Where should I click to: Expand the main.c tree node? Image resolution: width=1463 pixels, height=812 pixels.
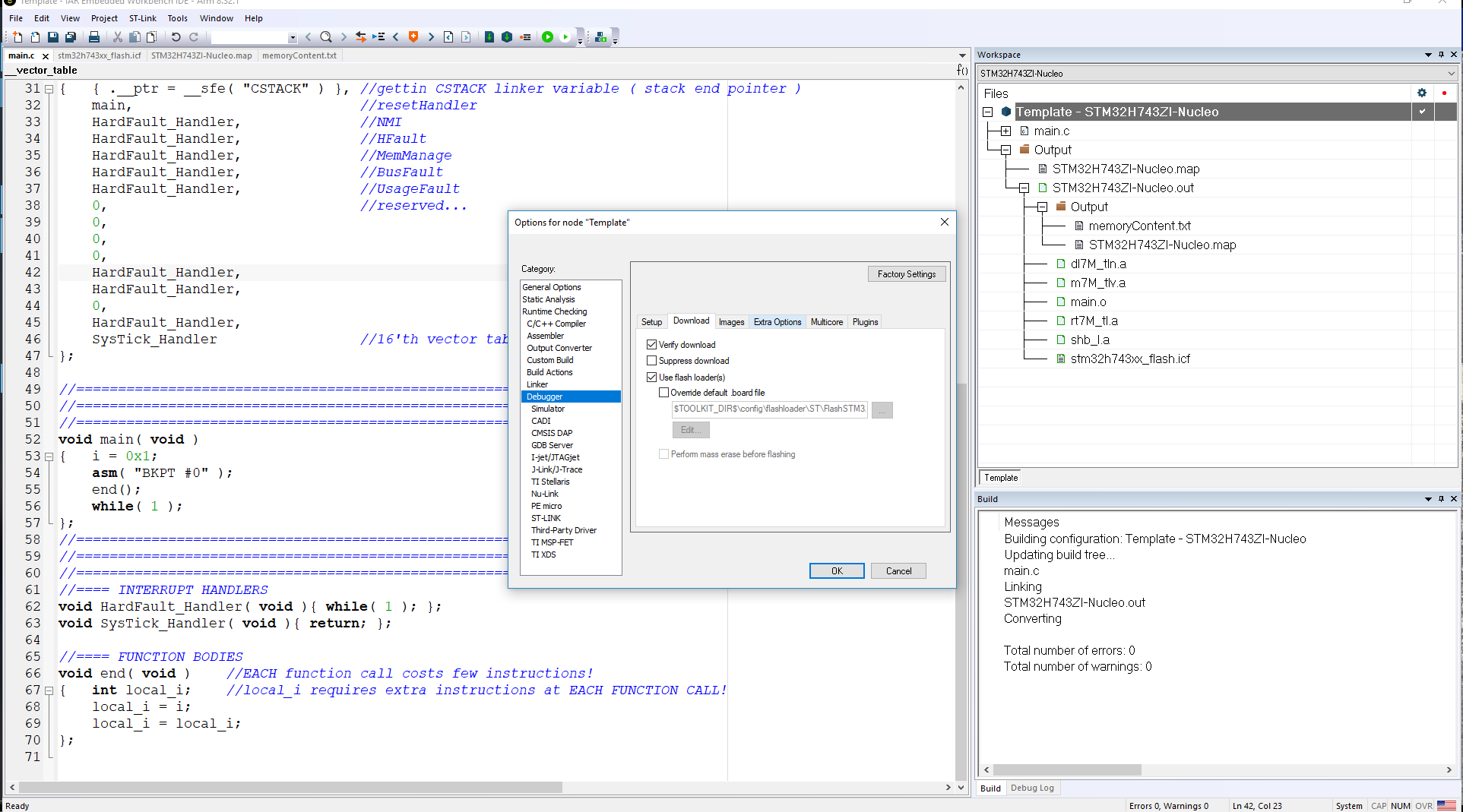click(x=1005, y=131)
